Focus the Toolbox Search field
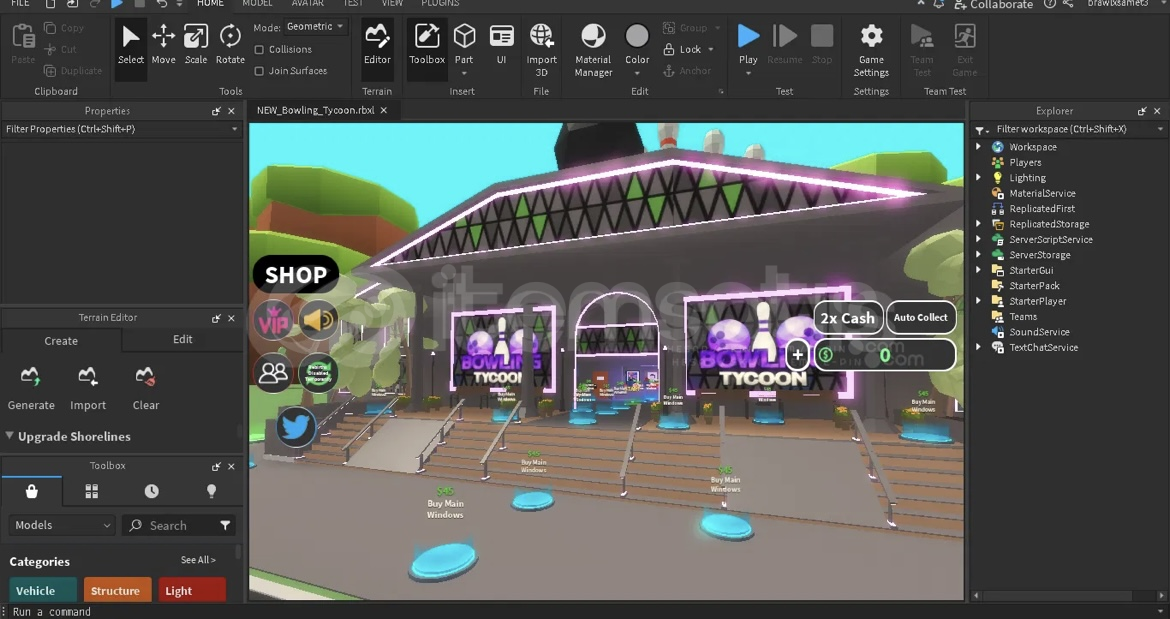 [x=170, y=526]
